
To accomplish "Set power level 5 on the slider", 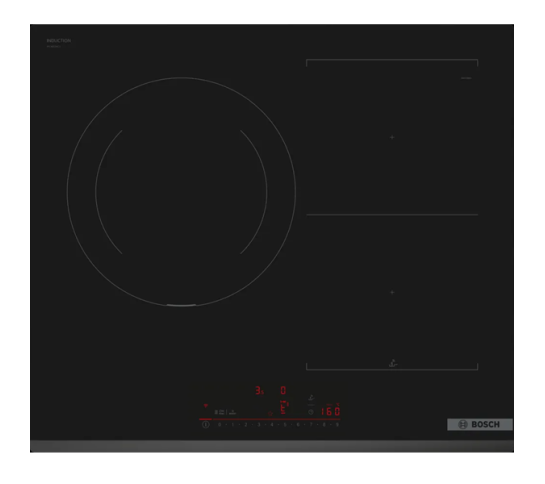I will tap(285, 425).
